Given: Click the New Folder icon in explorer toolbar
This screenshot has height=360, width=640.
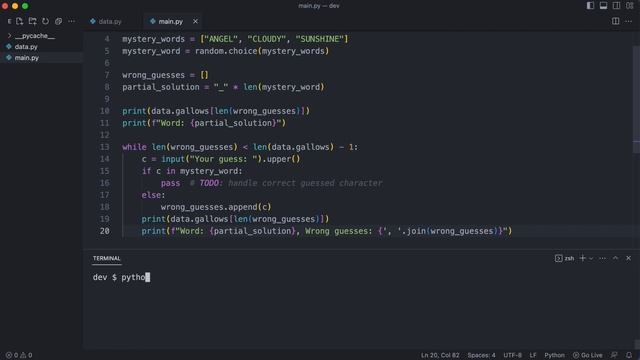Looking at the screenshot, I should (33, 21).
